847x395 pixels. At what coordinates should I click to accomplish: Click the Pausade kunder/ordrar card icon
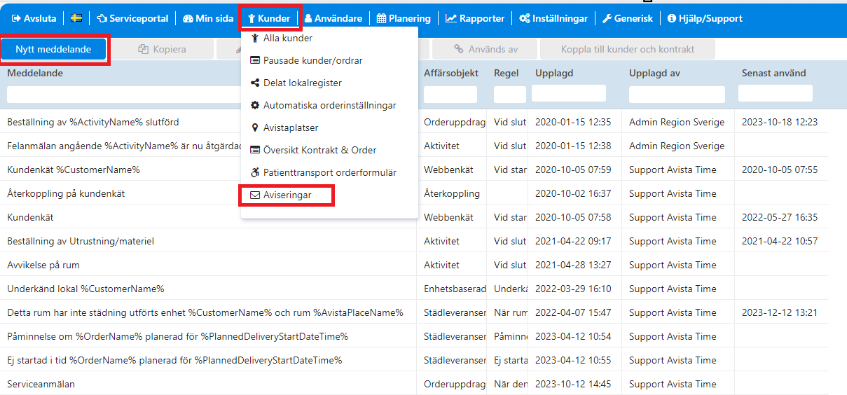[255, 61]
